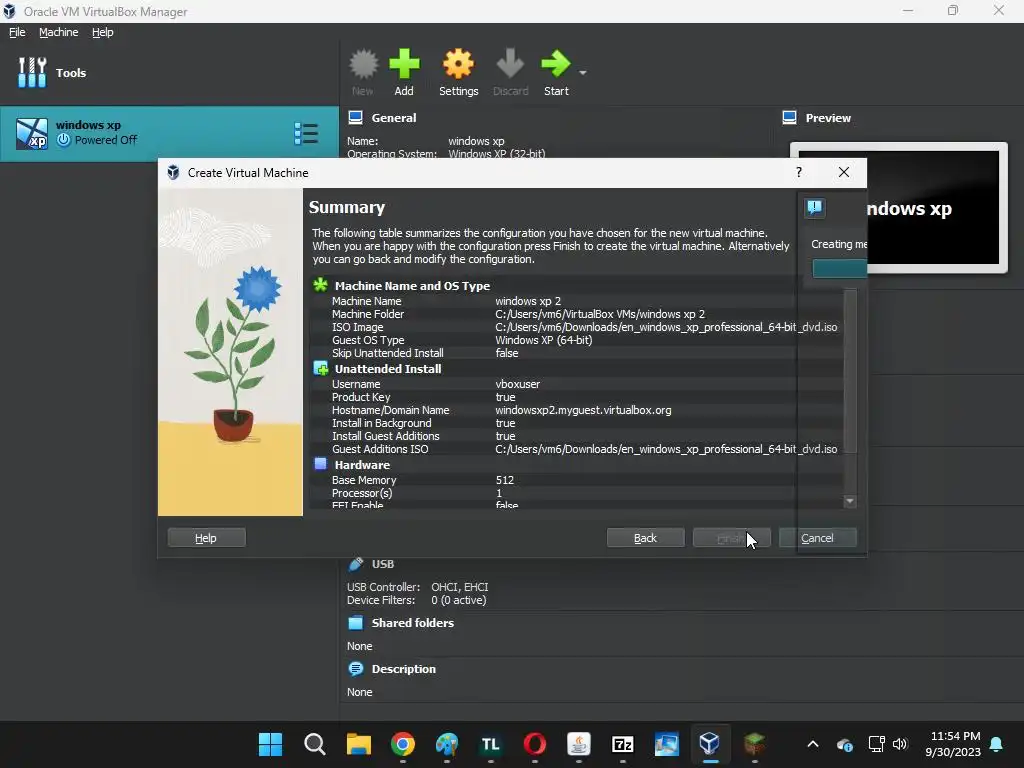This screenshot has height=768, width=1024.
Task: Click the Start green arrow icon
Action: pos(556,64)
